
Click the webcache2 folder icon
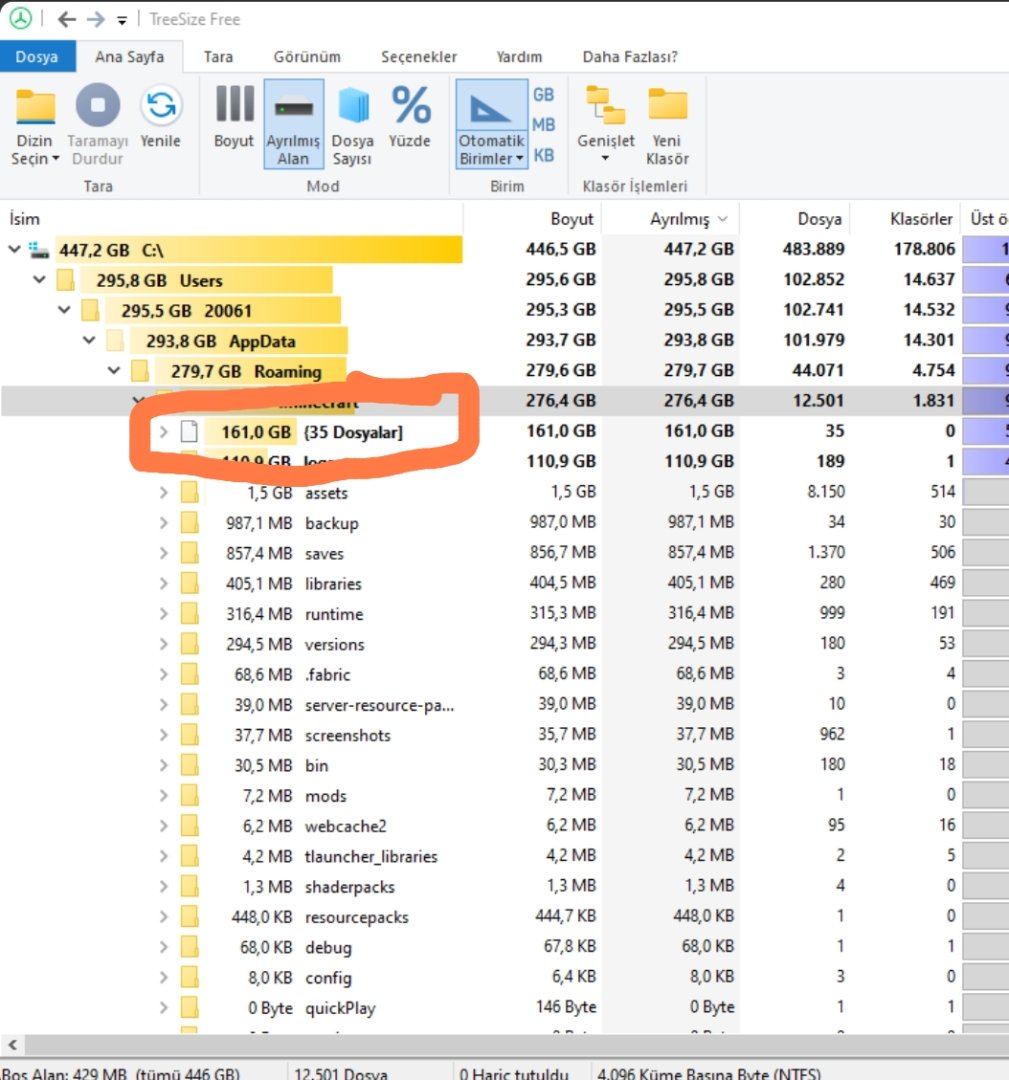(x=189, y=826)
